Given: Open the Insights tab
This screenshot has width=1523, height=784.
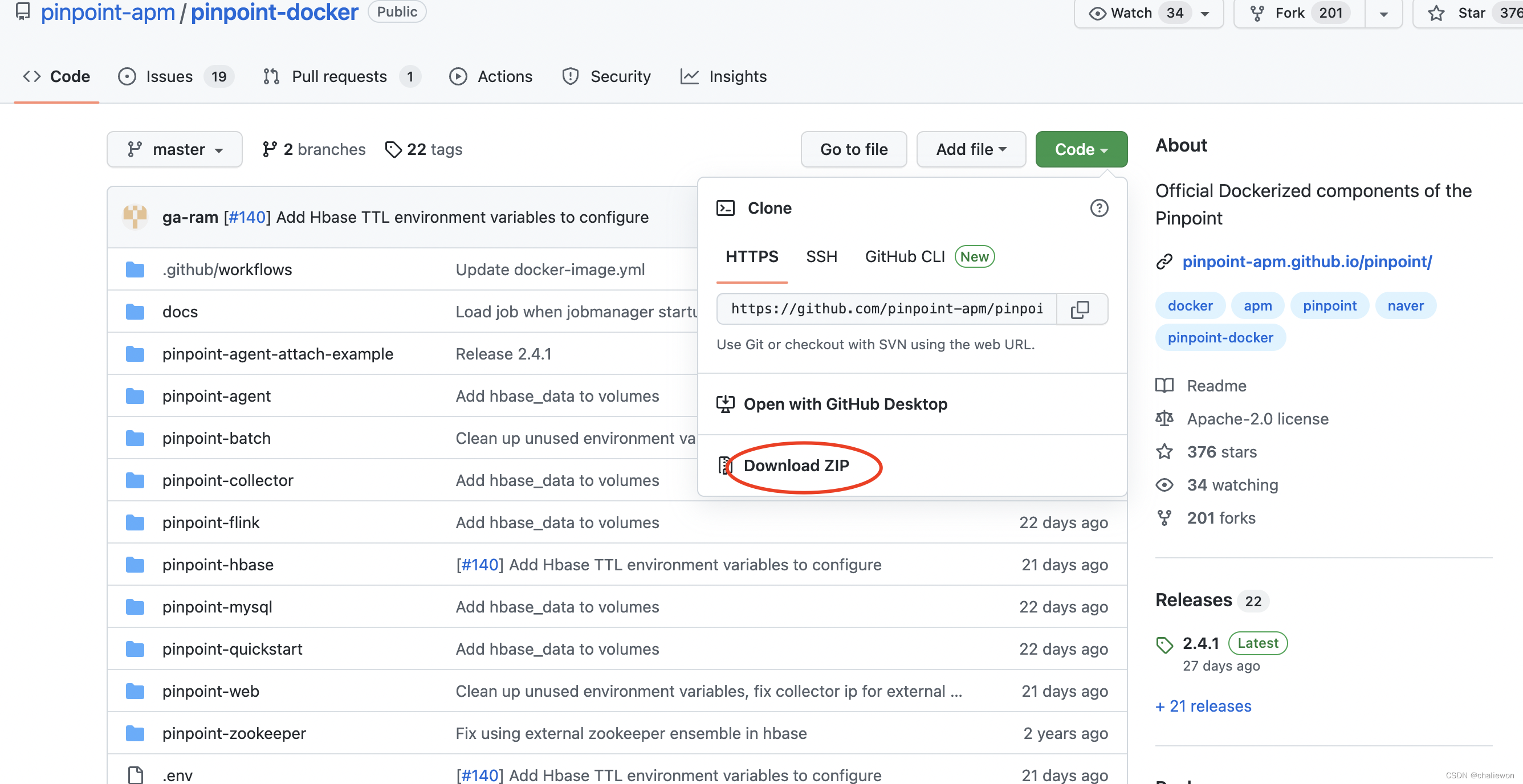Looking at the screenshot, I should click(724, 77).
